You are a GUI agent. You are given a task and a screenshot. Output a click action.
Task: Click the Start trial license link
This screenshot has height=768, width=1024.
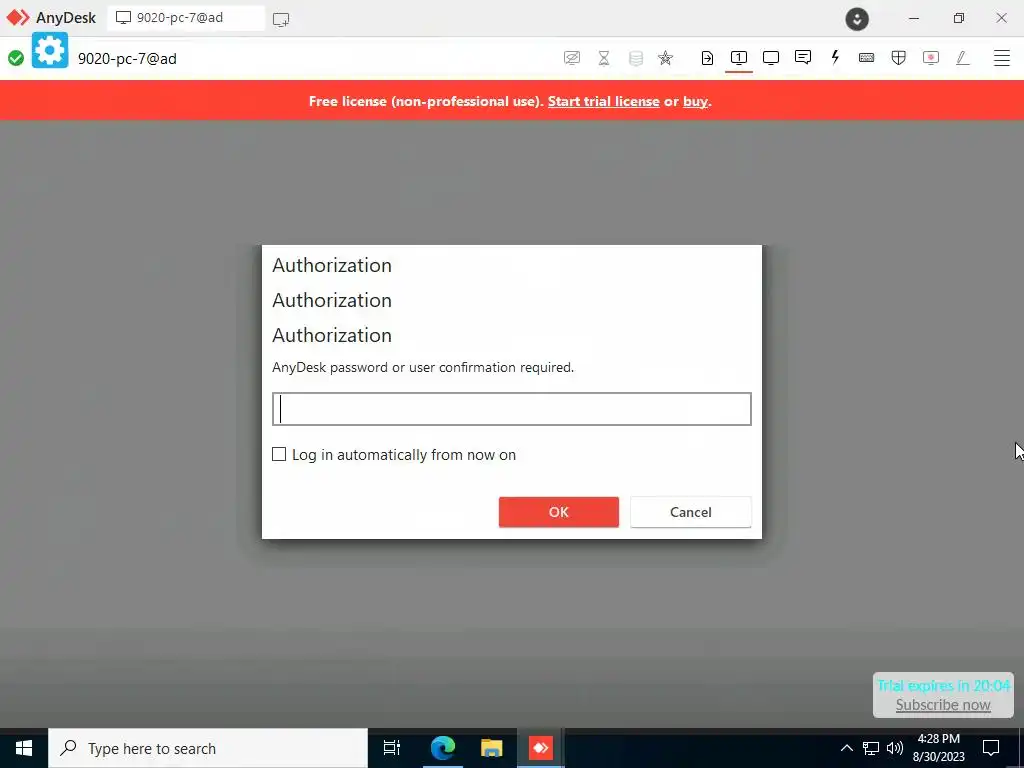click(603, 101)
